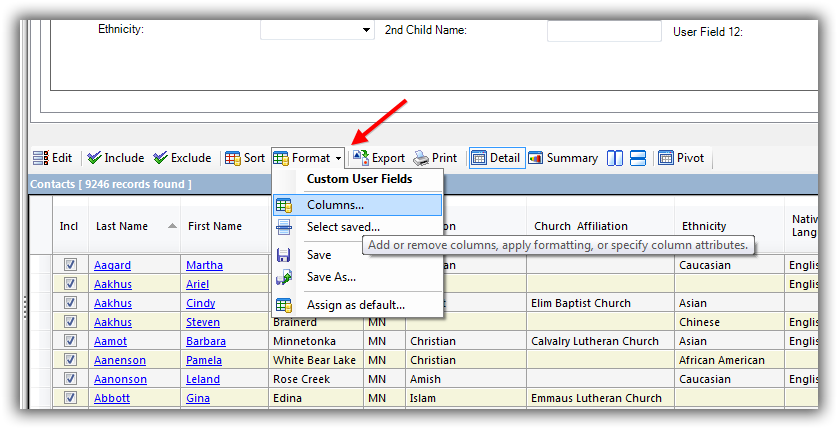Screen dimensions: 838x429
Task: Switch to Summary view
Action: click(563, 158)
